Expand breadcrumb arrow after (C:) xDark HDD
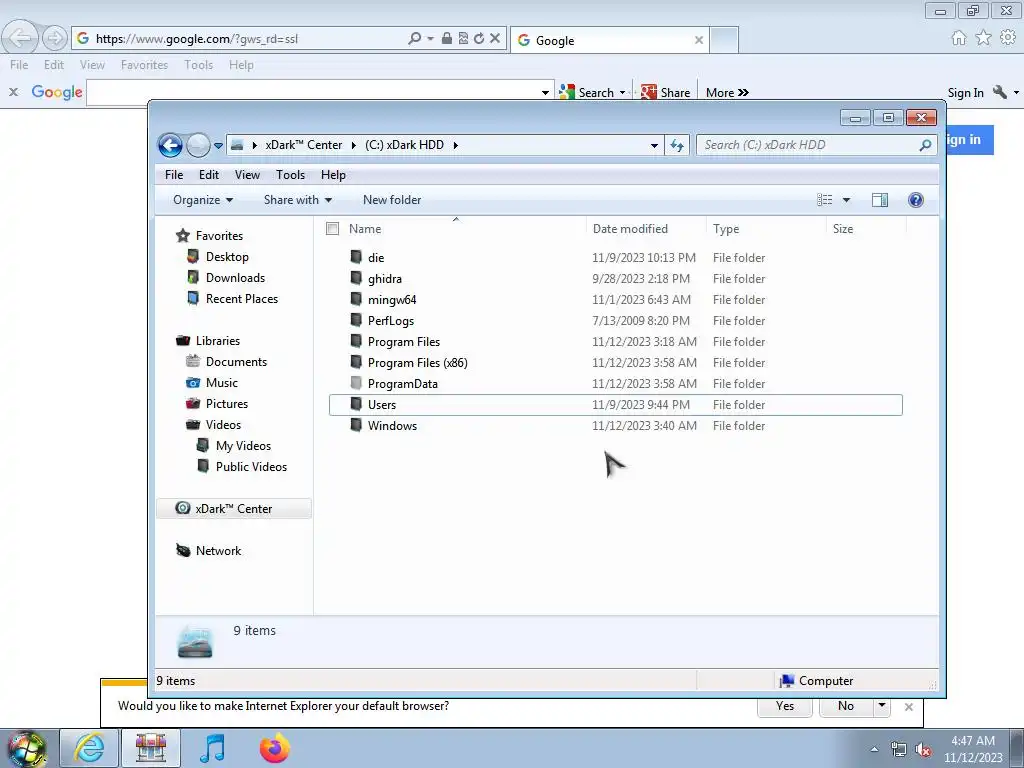1024x768 pixels. click(455, 145)
